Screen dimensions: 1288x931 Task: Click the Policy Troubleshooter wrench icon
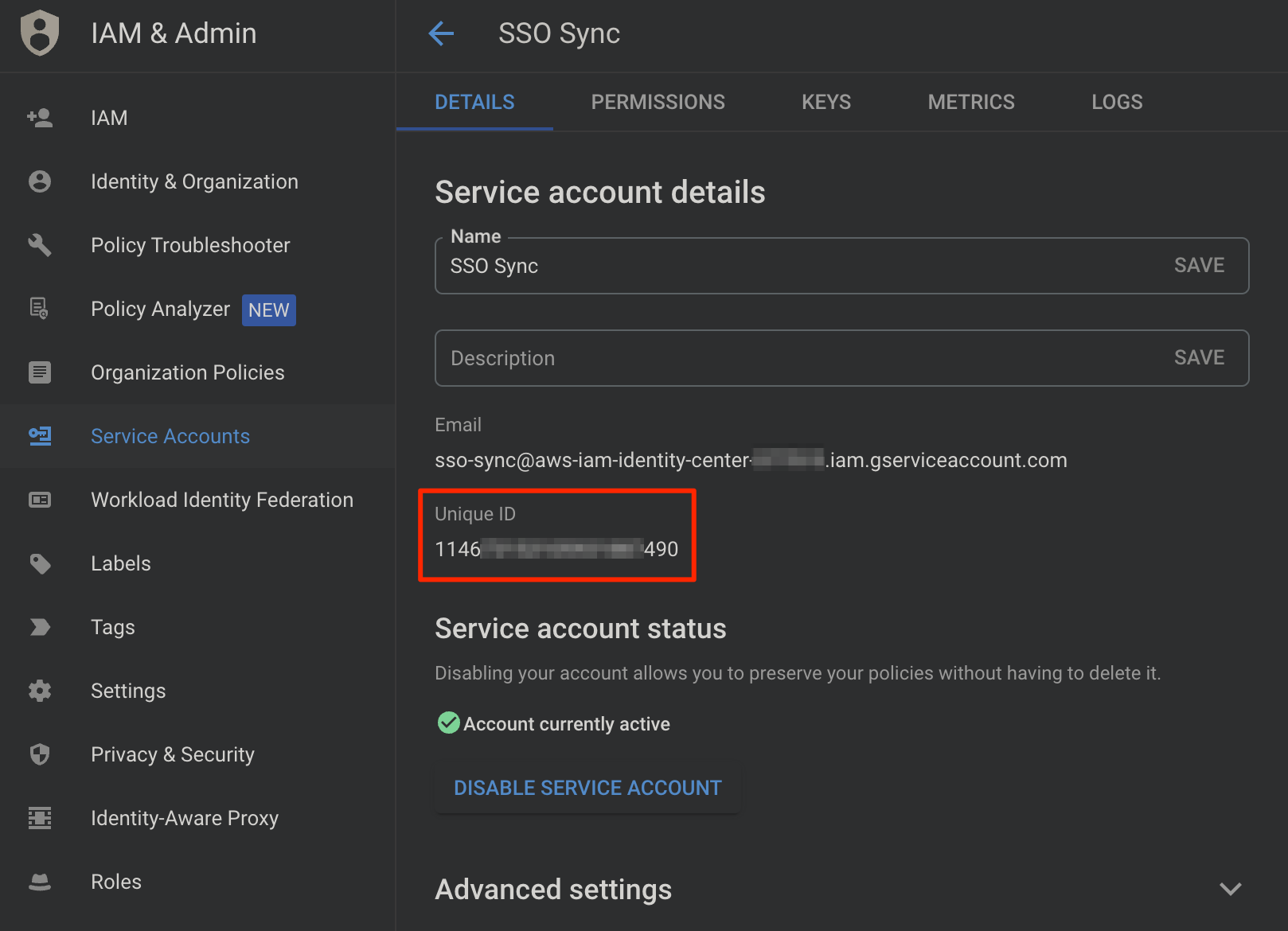[x=40, y=245]
